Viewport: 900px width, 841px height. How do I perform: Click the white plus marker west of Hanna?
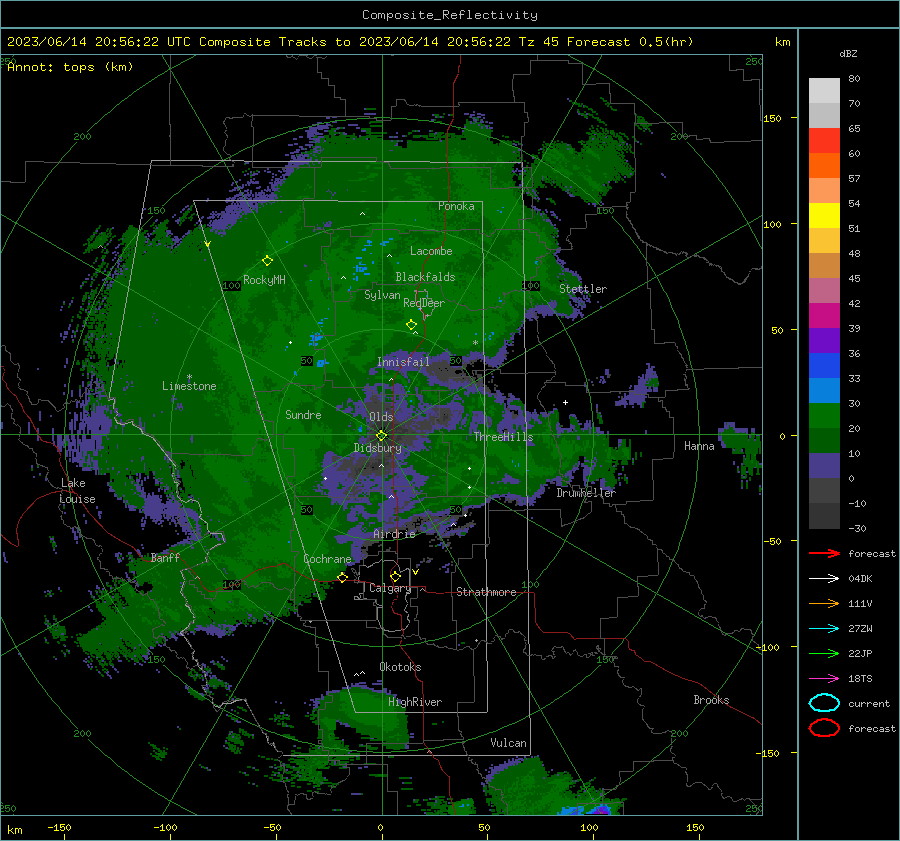click(x=565, y=402)
